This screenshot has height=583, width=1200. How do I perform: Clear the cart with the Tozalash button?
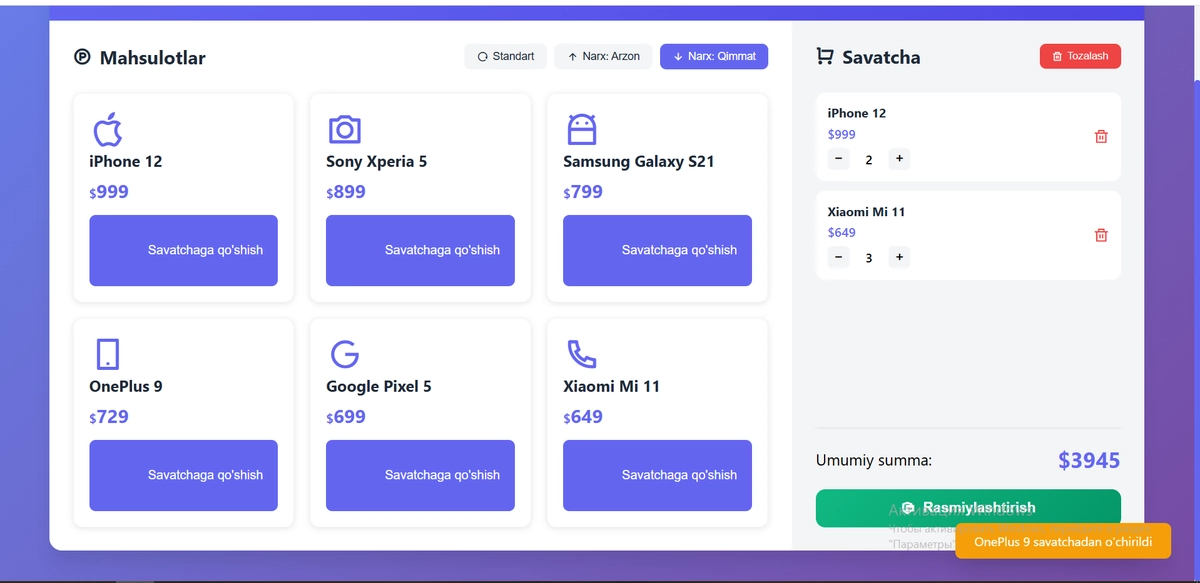coord(1080,56)
